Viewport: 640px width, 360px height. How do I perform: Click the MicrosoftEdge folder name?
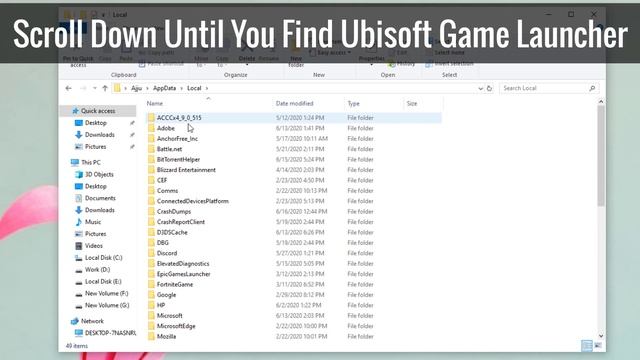click(176, 326)
